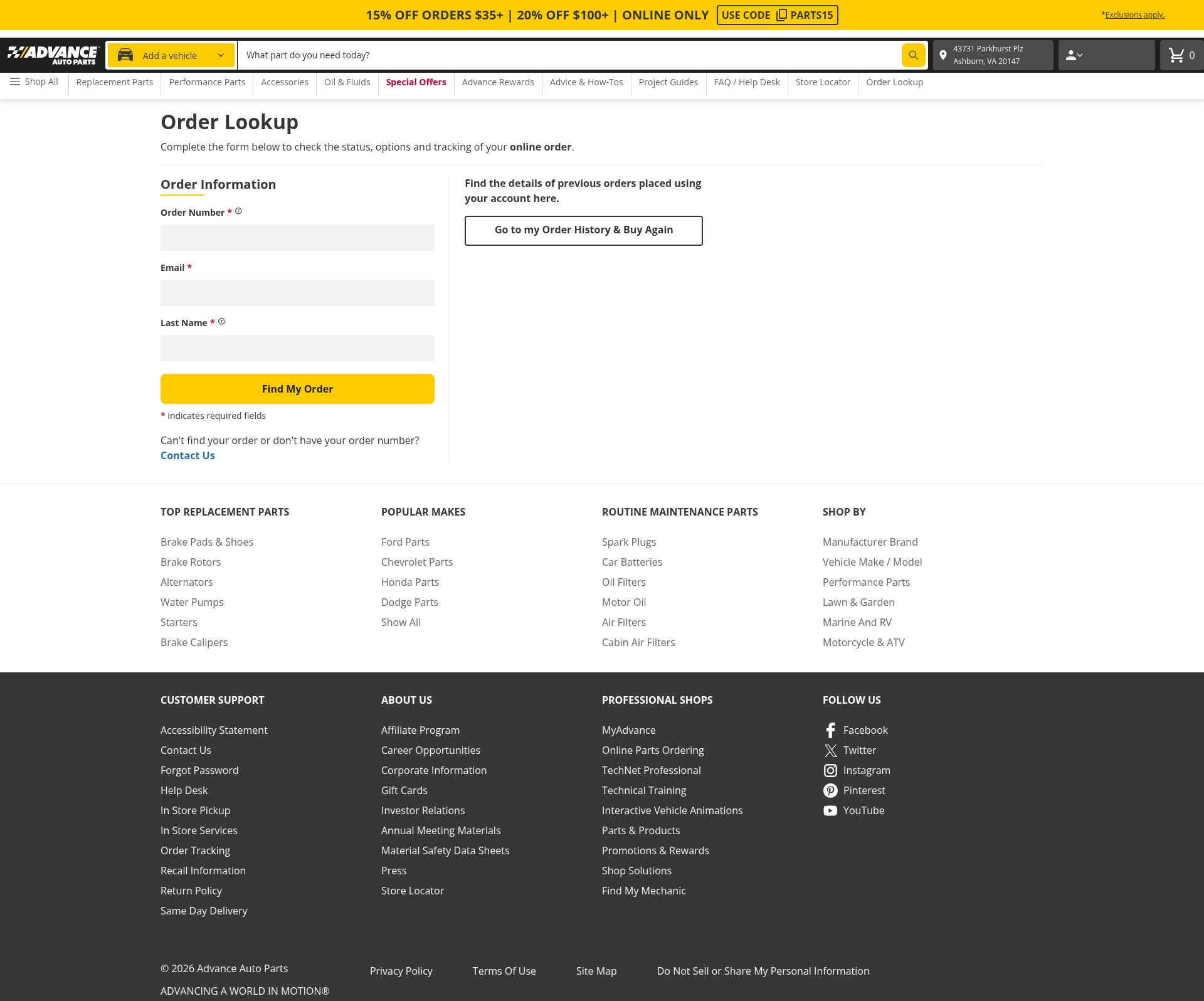Open FAQ / Help Desk nav item

[x=747, y=82]
